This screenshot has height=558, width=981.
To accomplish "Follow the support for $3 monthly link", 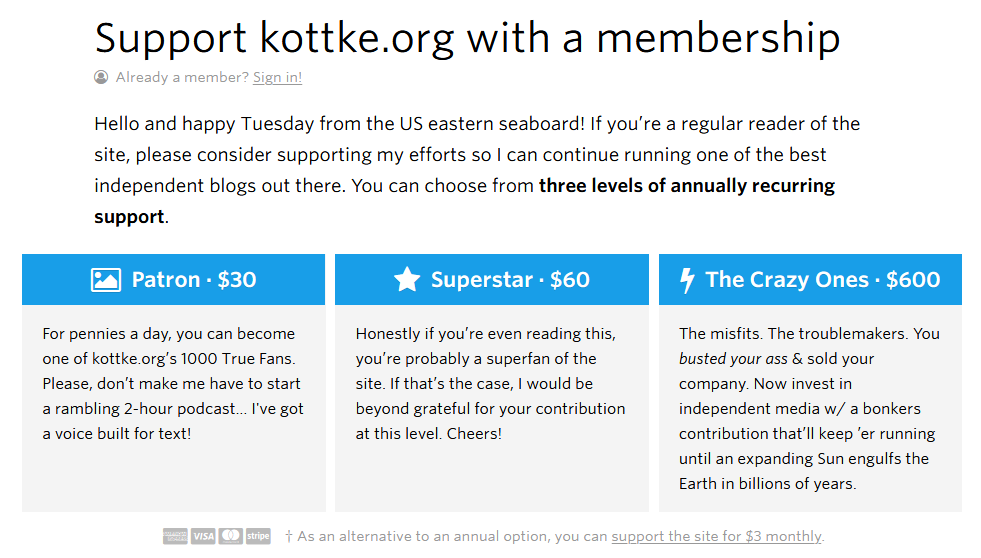I will click(x=716, y=536).
